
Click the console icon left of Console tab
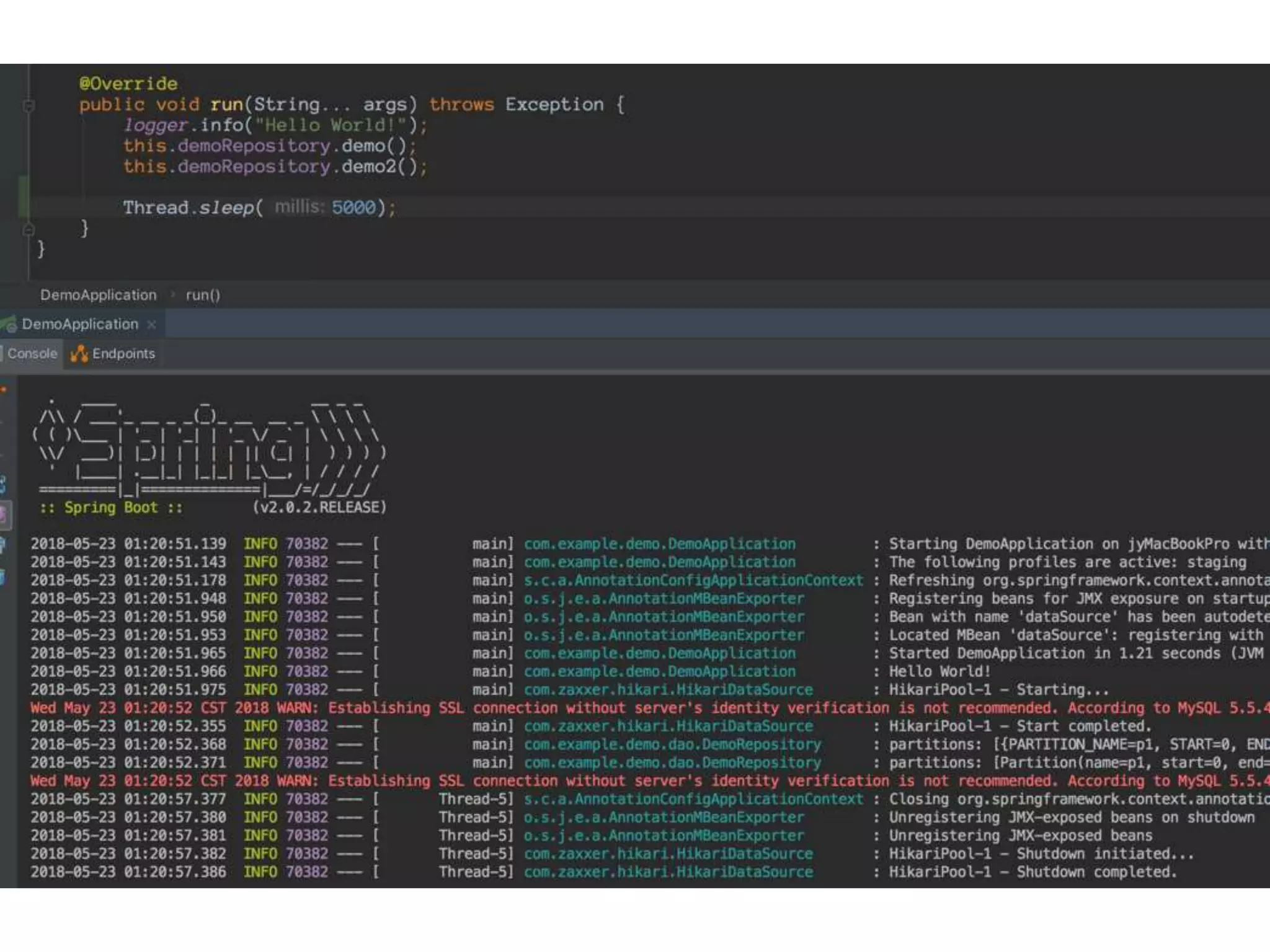coord(2,354)
